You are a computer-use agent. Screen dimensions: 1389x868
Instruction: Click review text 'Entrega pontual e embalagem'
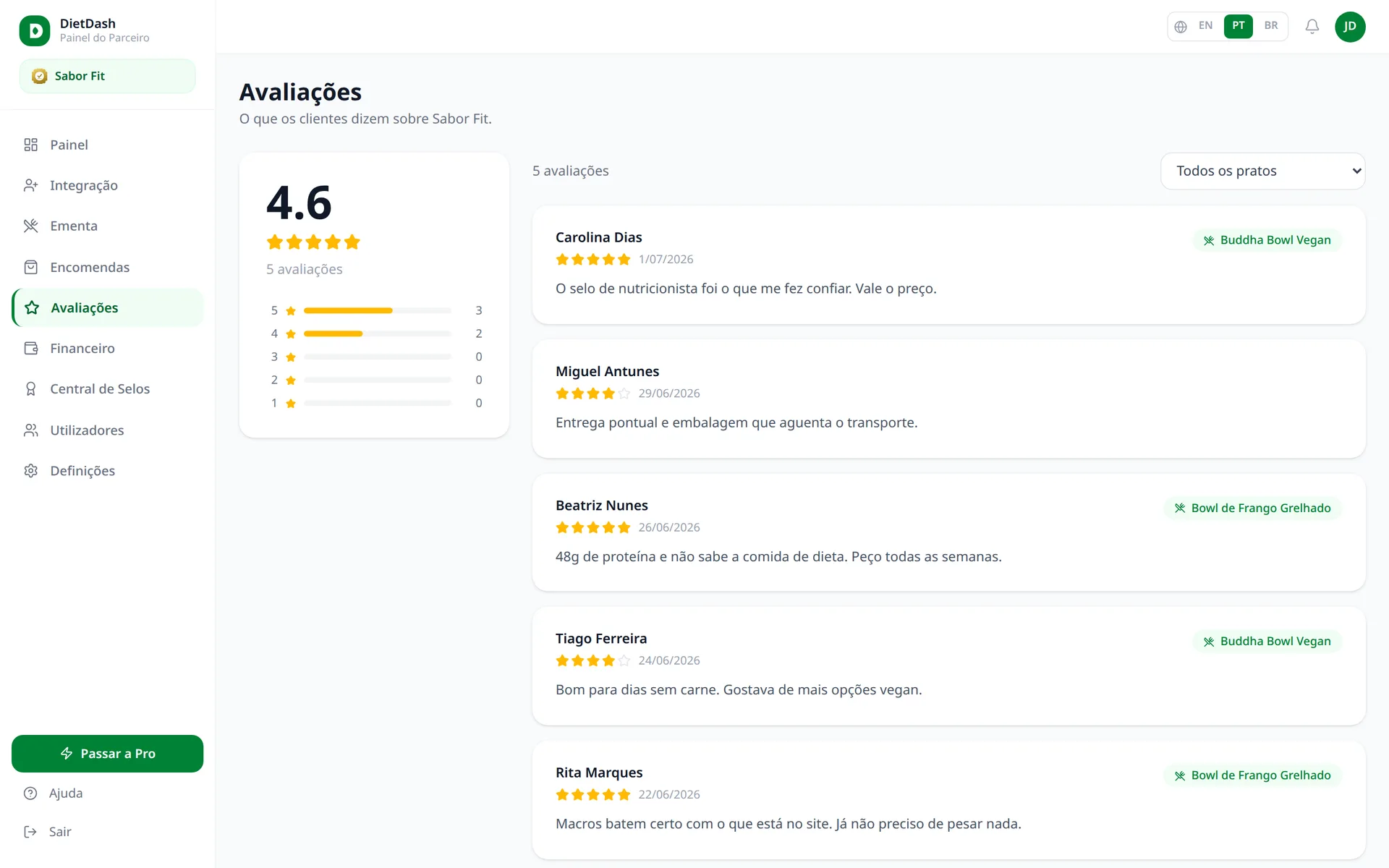736,422
